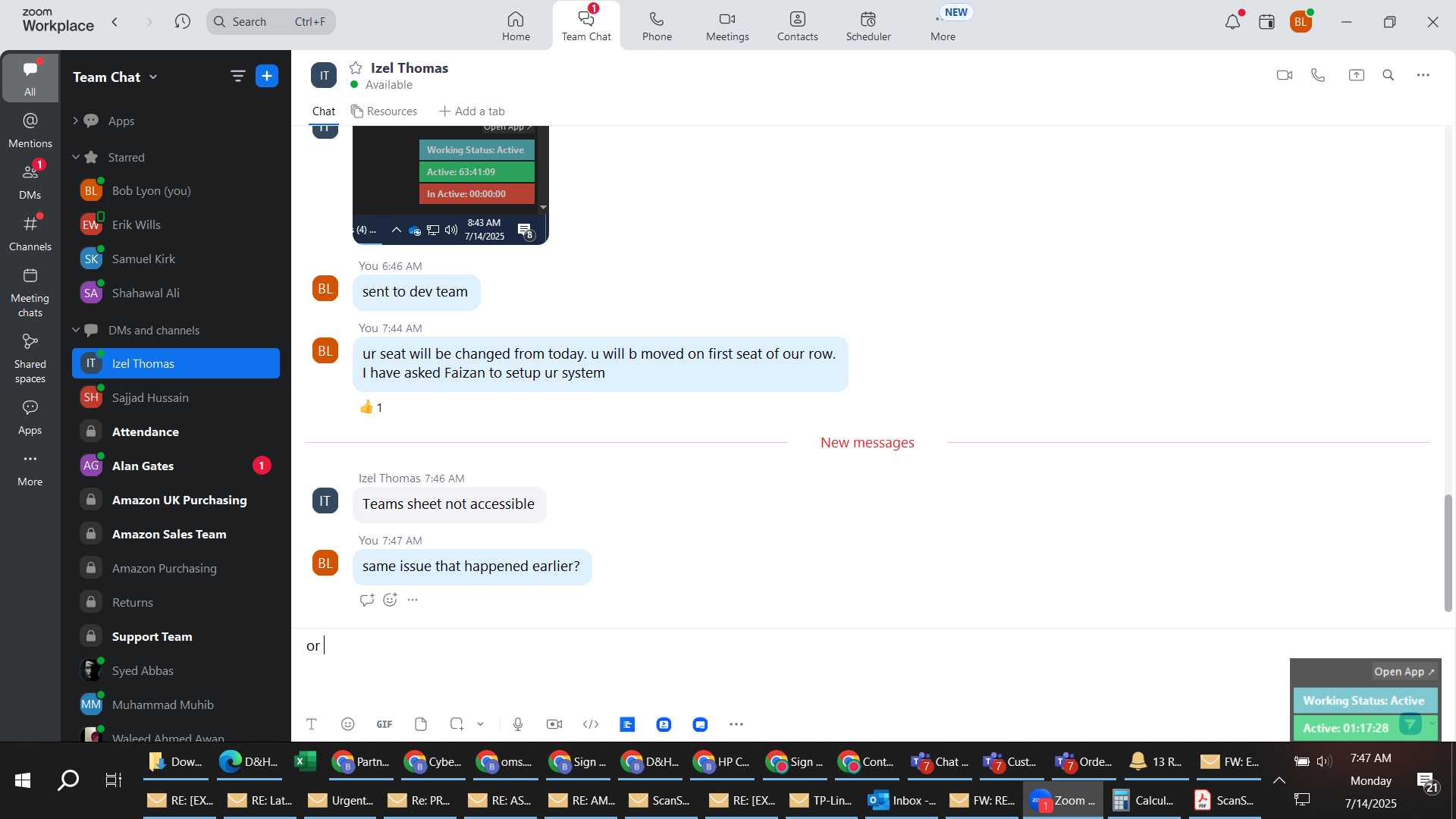Switch to the Phone tab

pyautogui.click(x=657, y=26)
